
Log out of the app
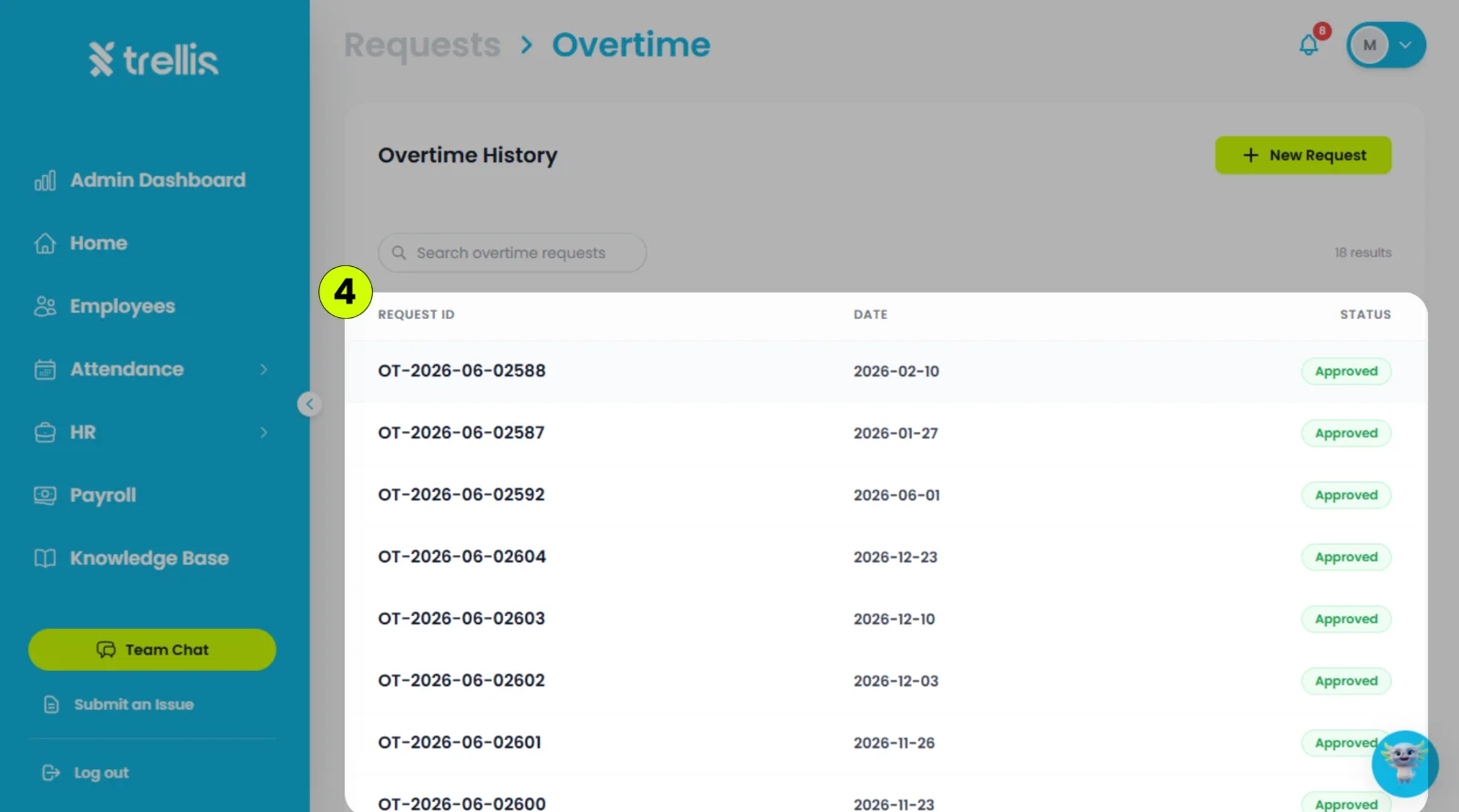coord(101,773)
